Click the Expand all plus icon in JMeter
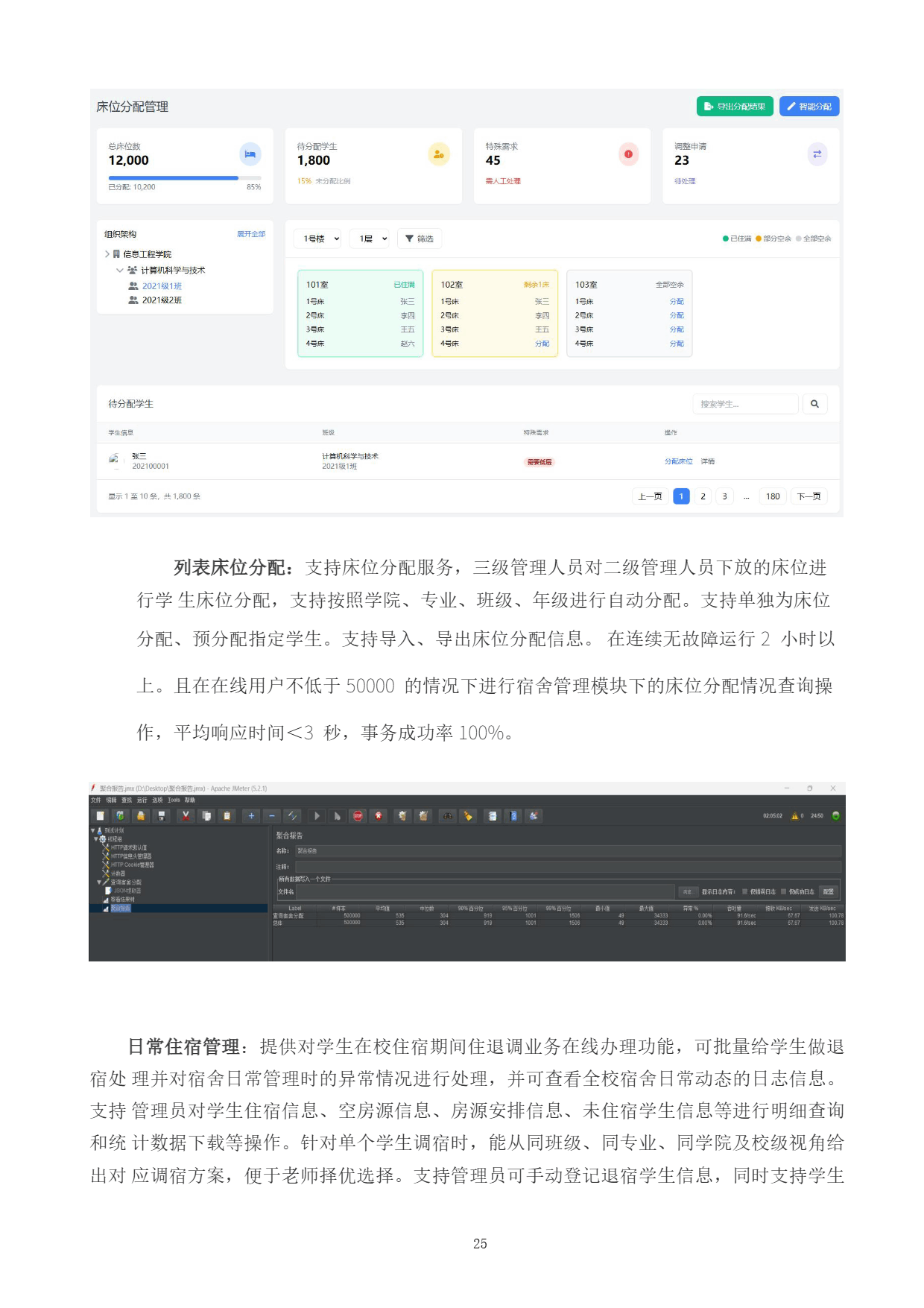The height and width of the screenshot is (1308, 924). pyautogui.click(x=251, y=815)
